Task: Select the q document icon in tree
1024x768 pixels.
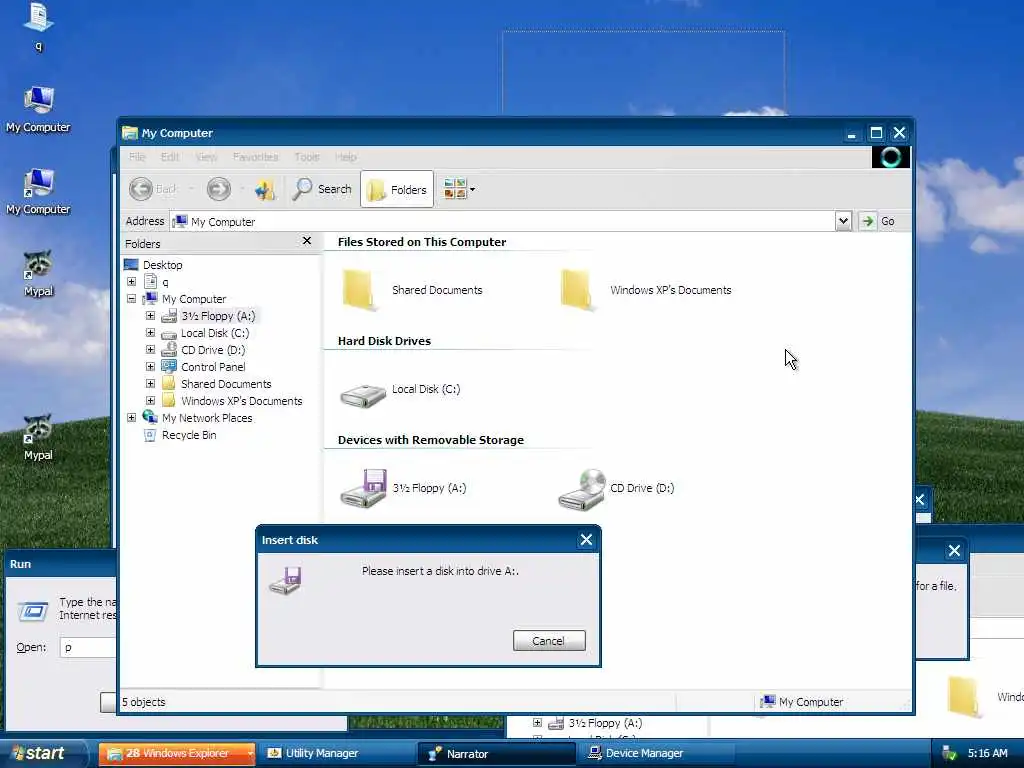Action: tap(150, 281)
